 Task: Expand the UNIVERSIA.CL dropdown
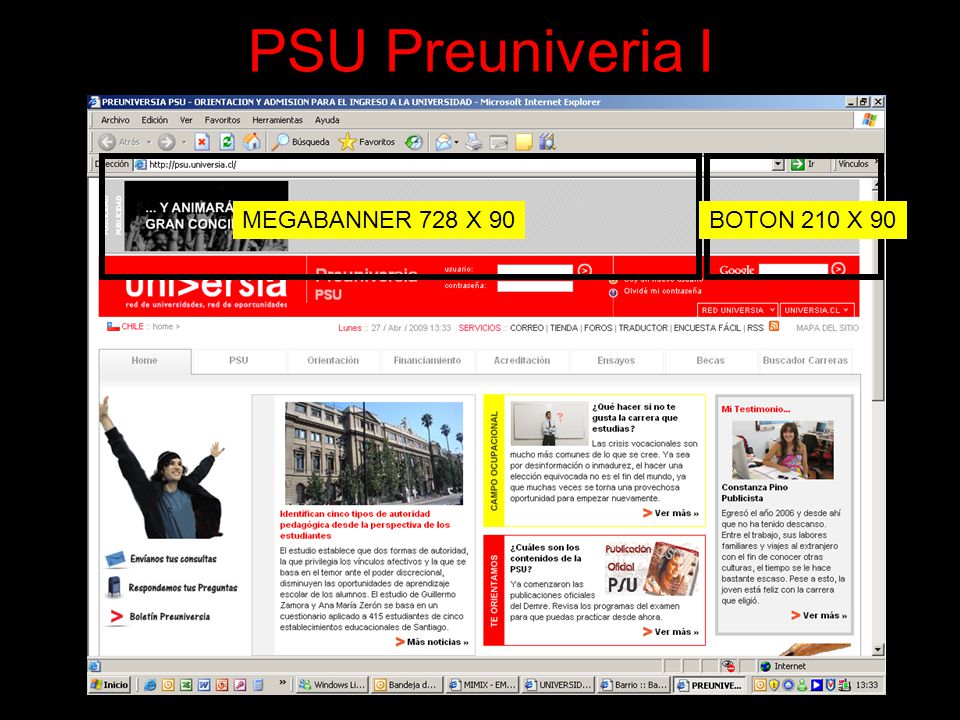[x=817, y=310]
